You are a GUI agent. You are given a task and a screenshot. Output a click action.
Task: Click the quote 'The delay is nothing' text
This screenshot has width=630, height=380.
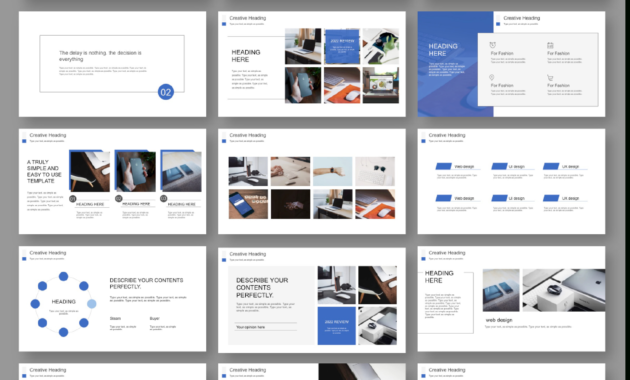point(100,56)
